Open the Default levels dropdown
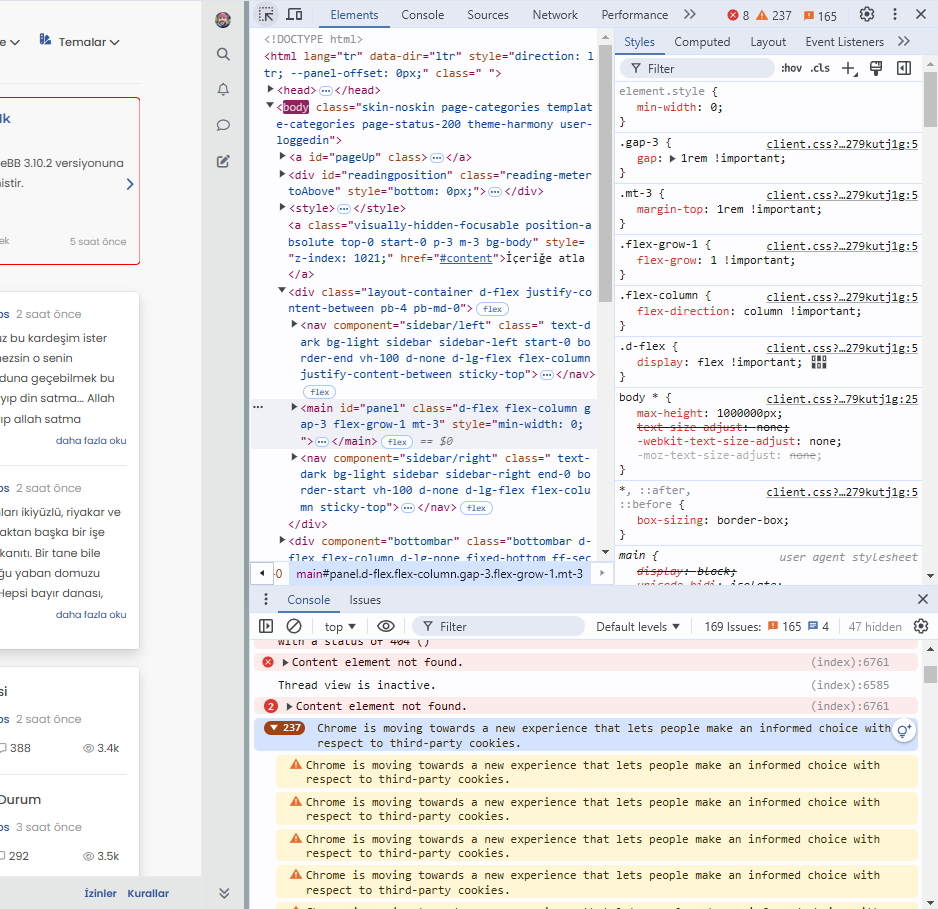The width and height of the screenshot is (938, 909). click(x=638, y=626)
